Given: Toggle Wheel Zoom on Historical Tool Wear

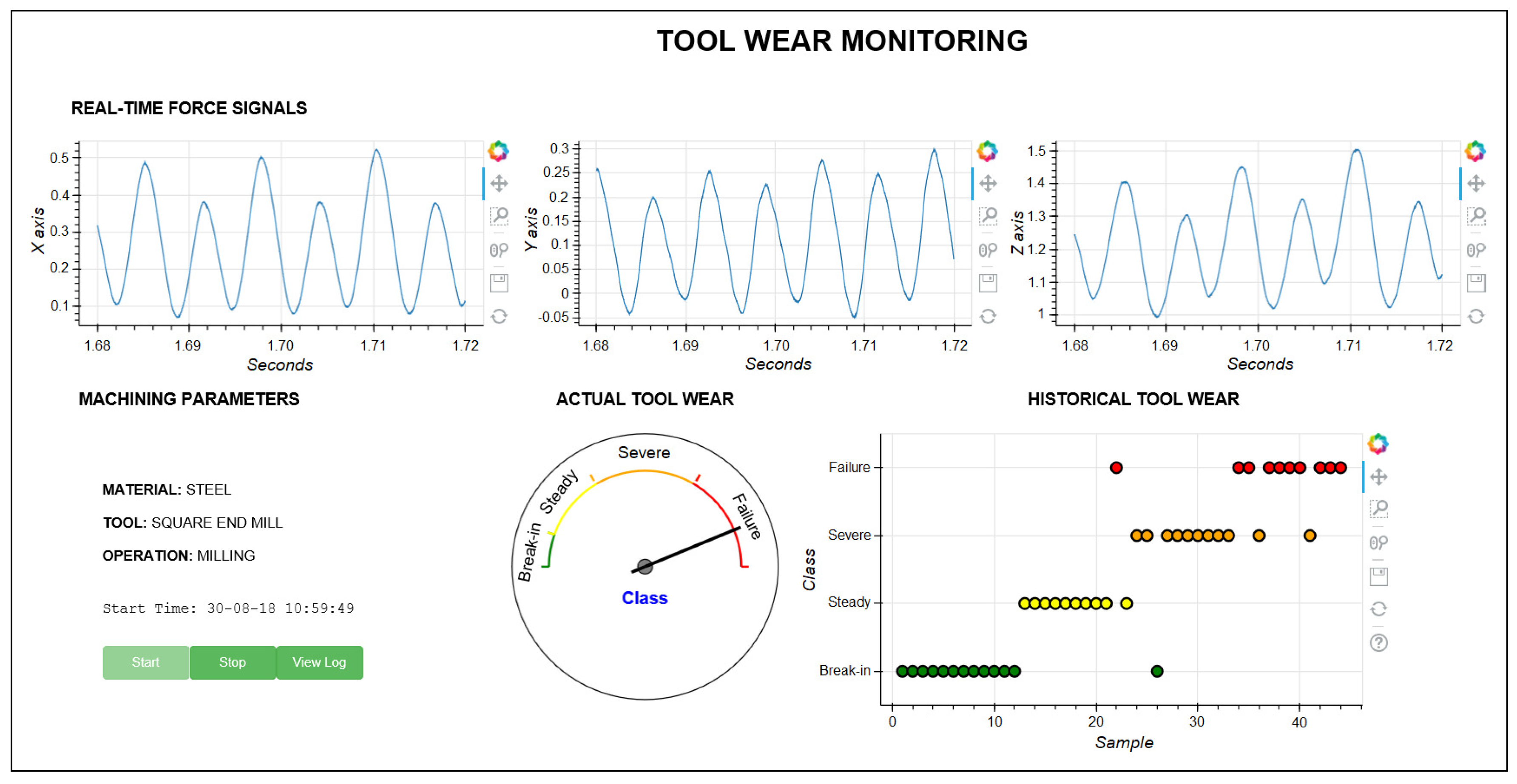Looking at the screenshot, I should [1379, 542].
